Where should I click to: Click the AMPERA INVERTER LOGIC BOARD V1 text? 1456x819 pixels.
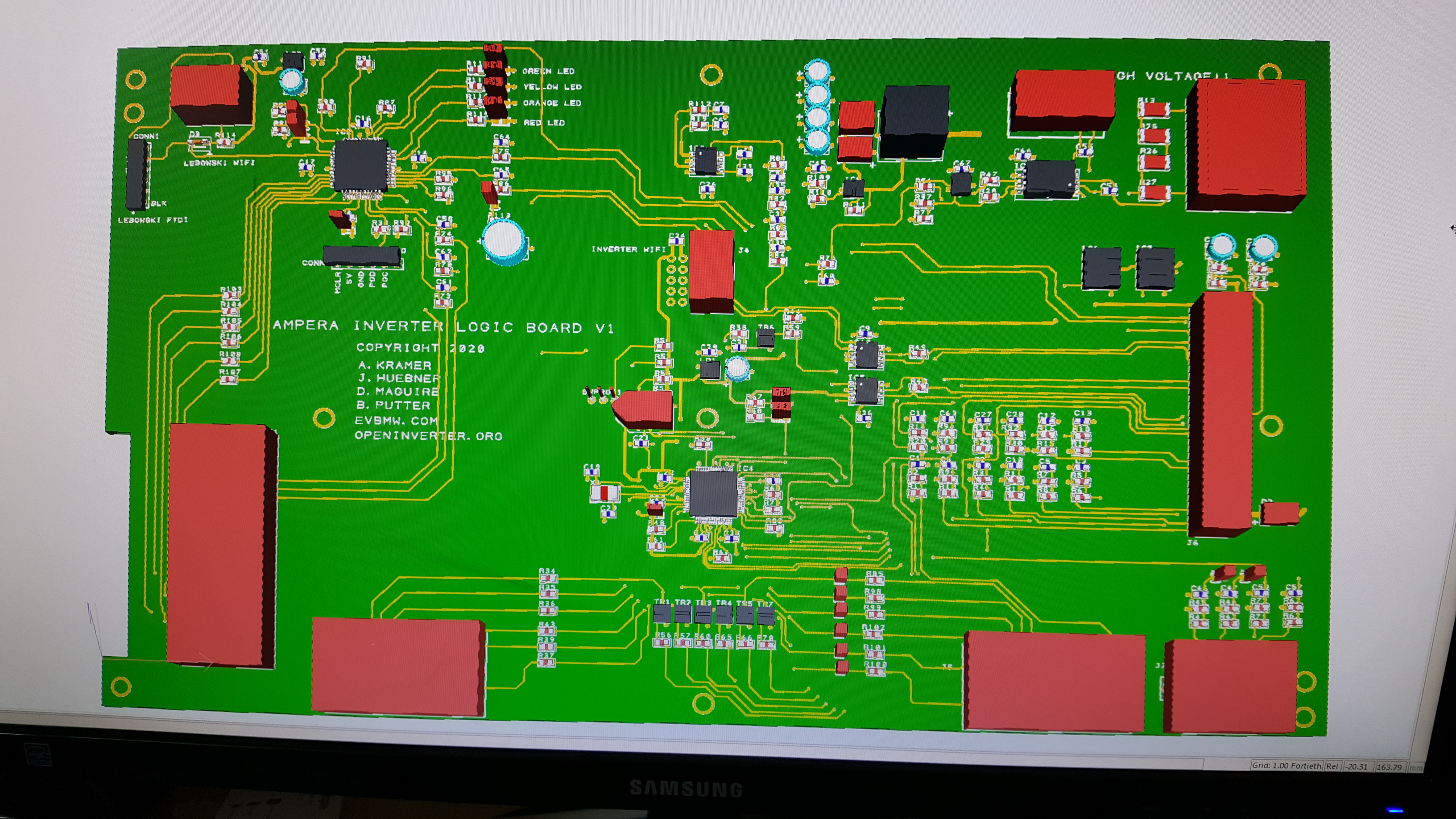443,327
